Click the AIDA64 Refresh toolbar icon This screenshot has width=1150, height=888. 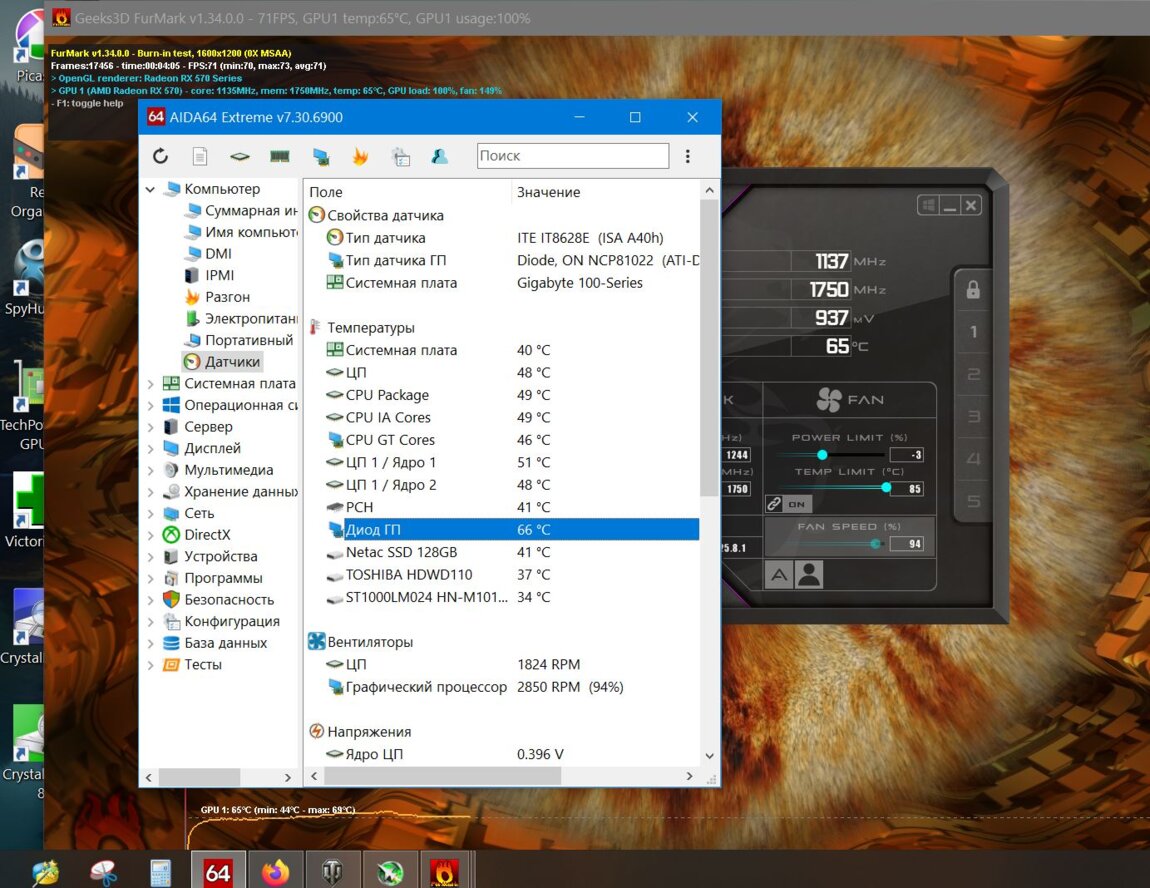[x=160, y=156]
